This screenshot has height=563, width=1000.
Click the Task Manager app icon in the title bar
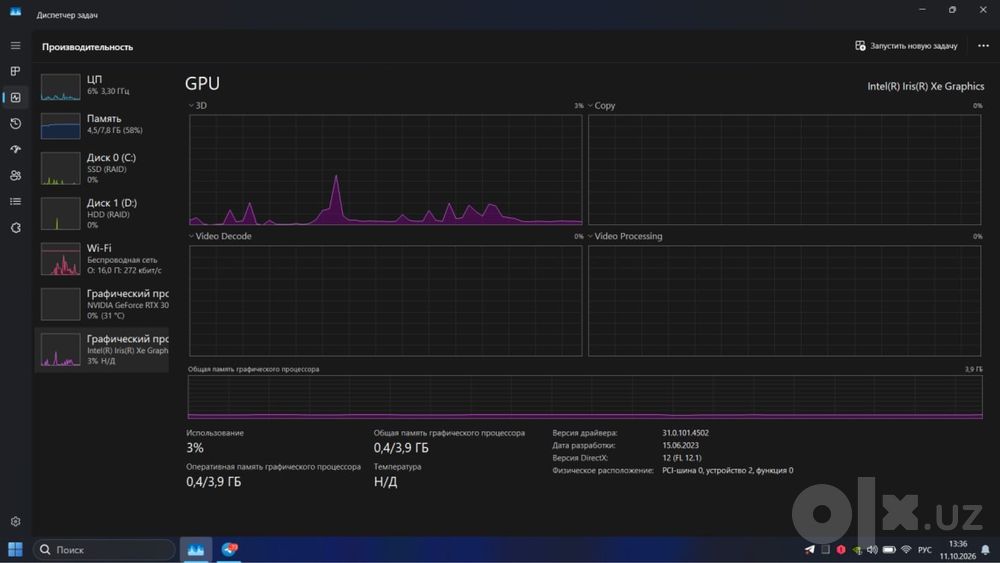[15, 12]
